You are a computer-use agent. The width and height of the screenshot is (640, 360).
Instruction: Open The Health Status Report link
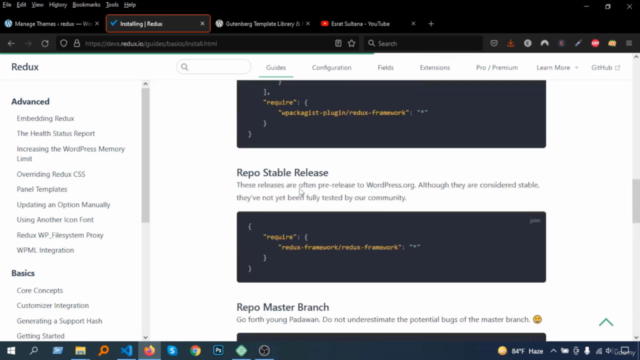point(56,133)
